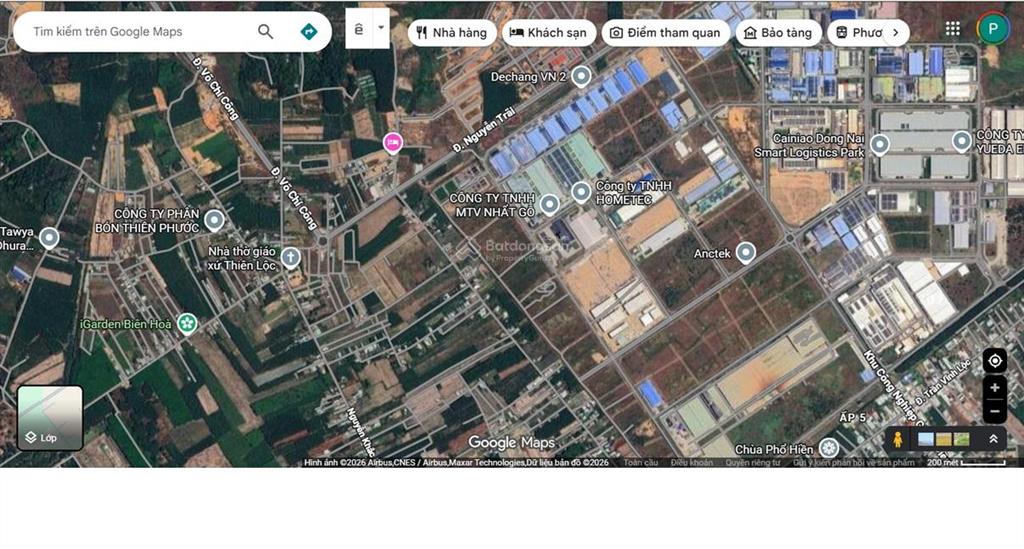Select the Anctek marker
The image size is (1024, 549).
(x=746, y=253)
